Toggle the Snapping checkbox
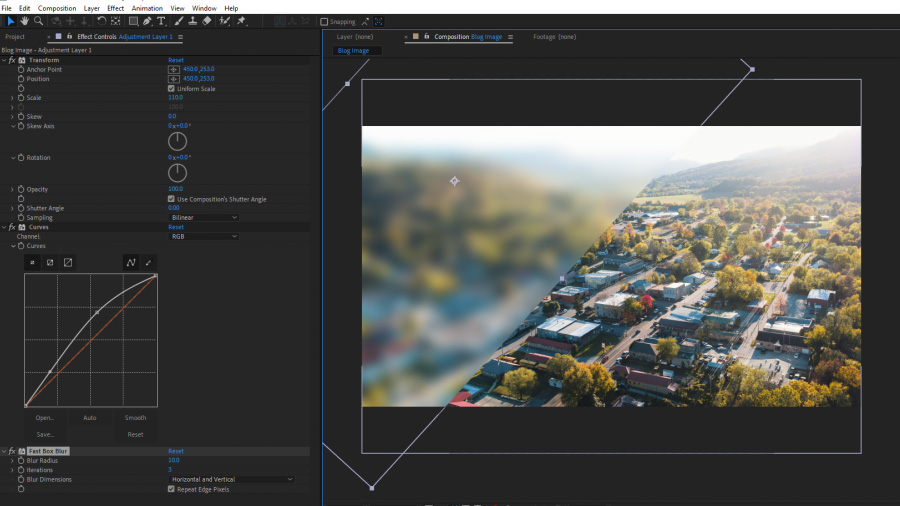 tap(324, 22)
